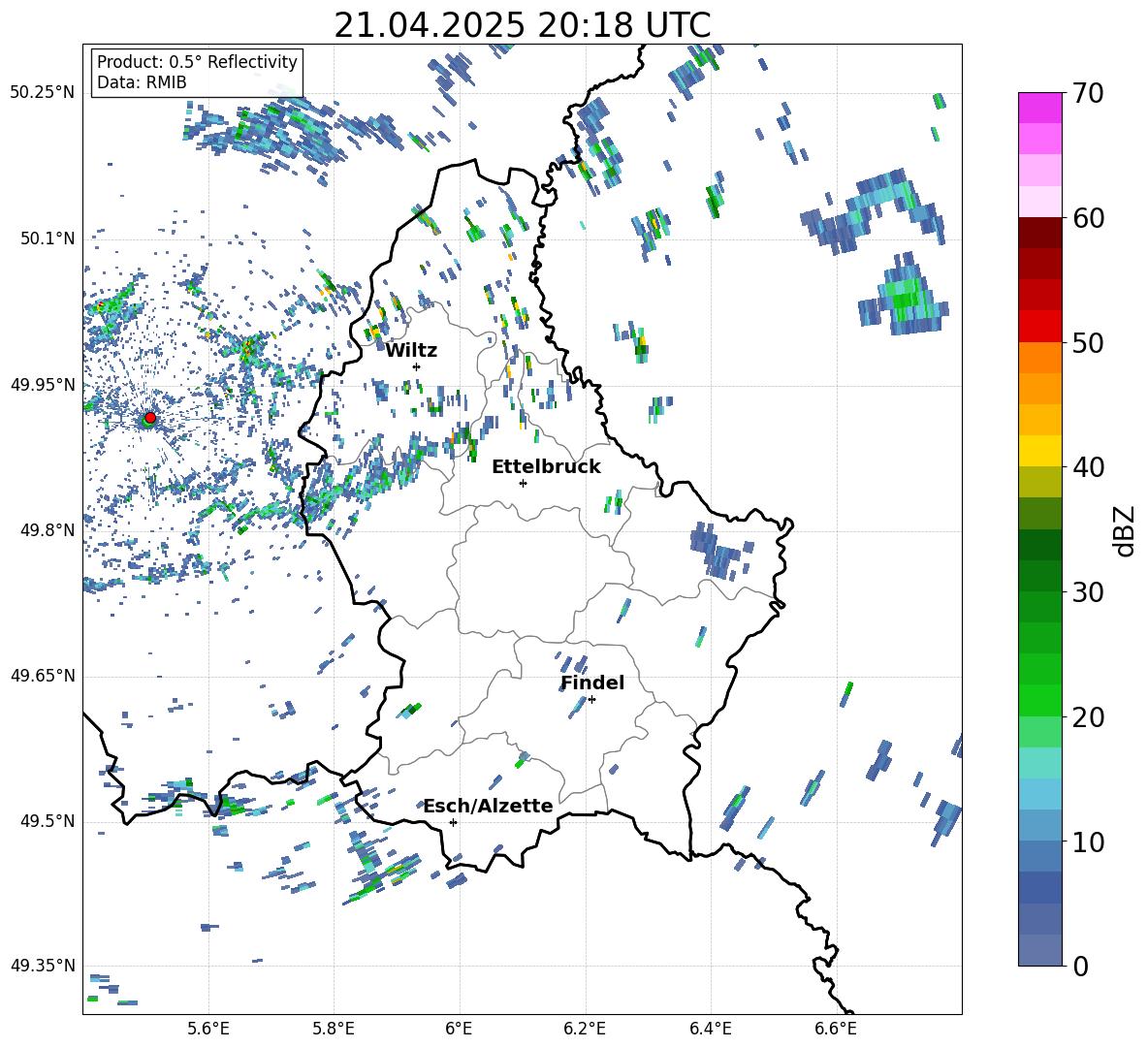1148x1048 pixels.
Task: Click the 50.25°N latitude label
Action: [x=43, y=93]
